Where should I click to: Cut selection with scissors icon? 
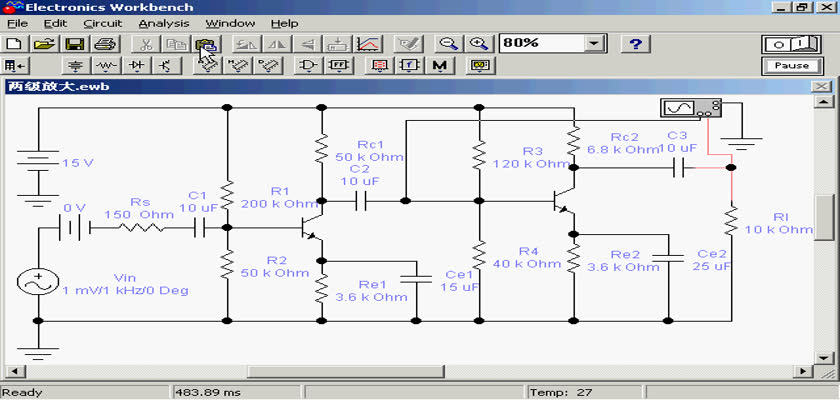145,43
